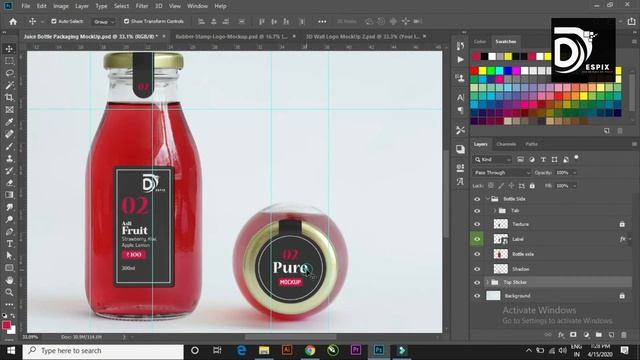640x360 pixels.
Task: Toggle the Show Transform Controls checkbox
Action: (x=127, y=21)
